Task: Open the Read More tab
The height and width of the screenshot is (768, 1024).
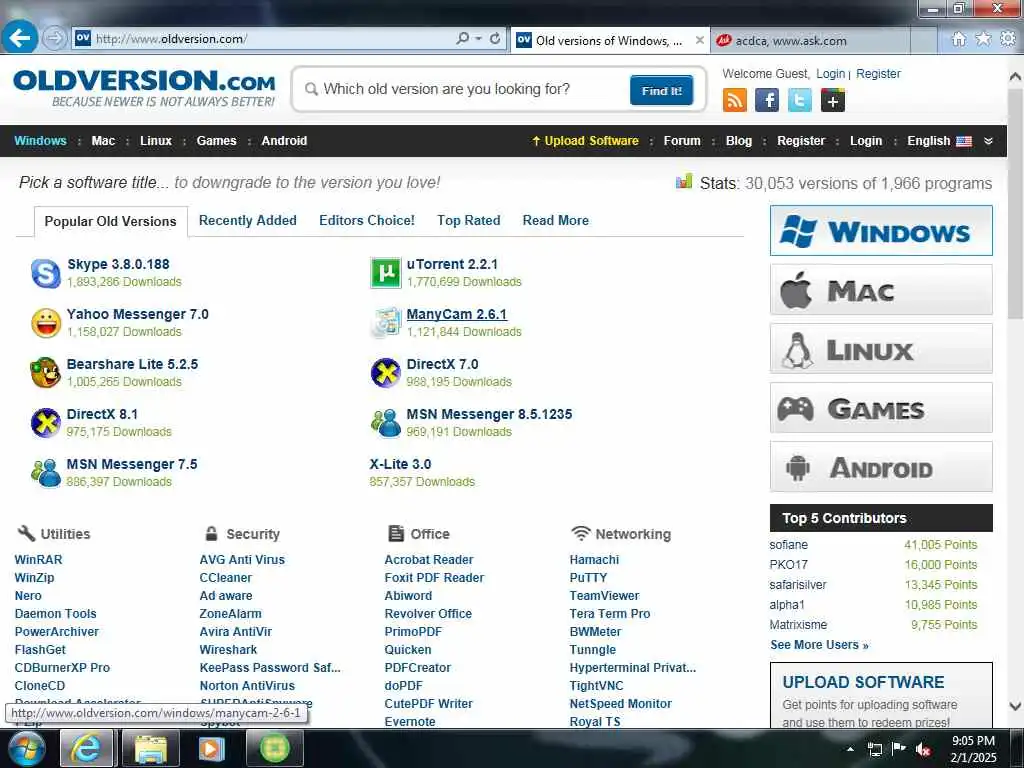Action: (556, 221)
